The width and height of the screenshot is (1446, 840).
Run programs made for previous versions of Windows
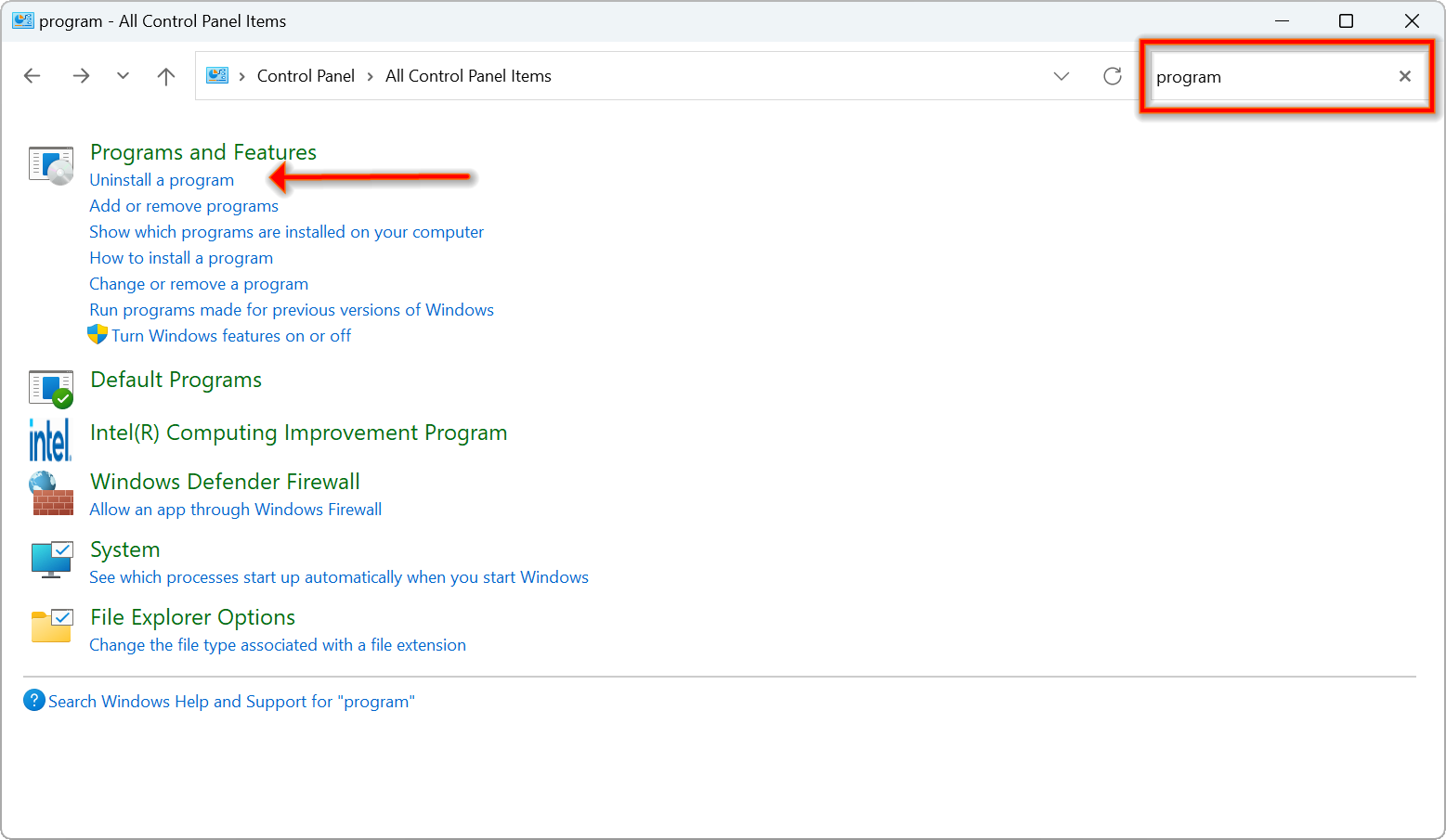tap(292, 310)
